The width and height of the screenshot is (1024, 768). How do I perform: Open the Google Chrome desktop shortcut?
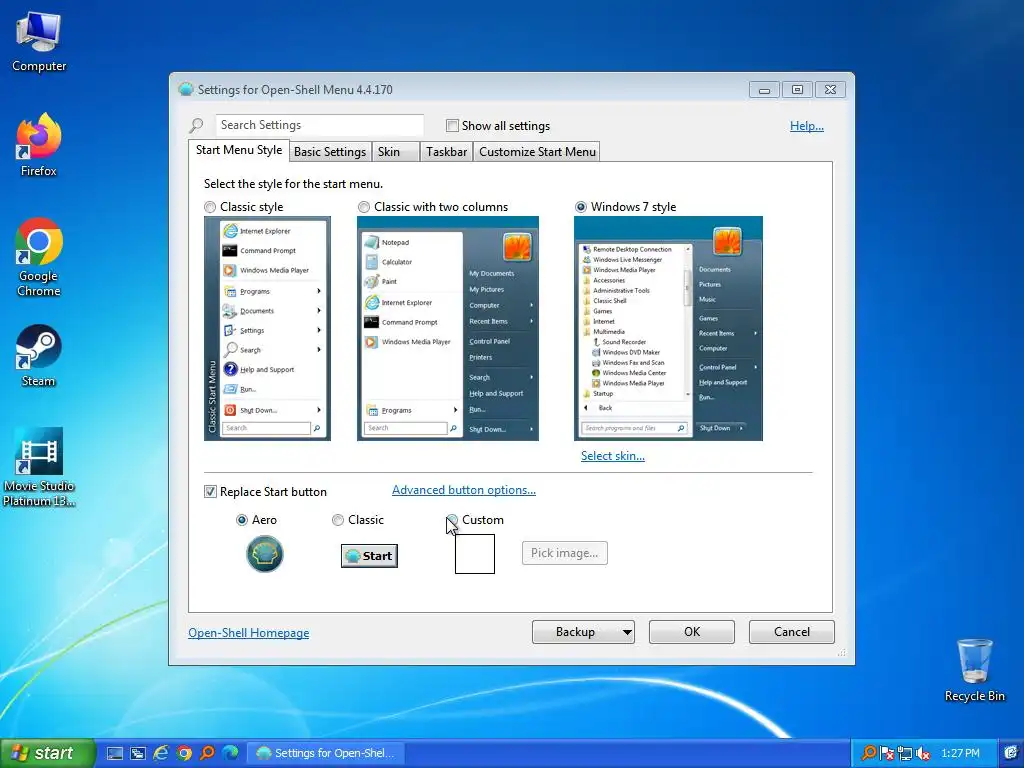pyautogui.click(x=39, y=257)
